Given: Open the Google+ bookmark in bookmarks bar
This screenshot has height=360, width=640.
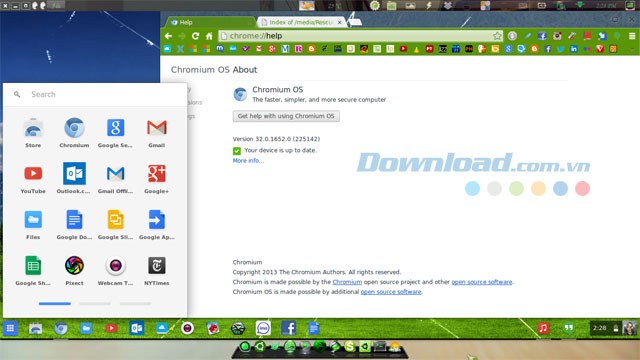Looking at the screenshot, I should click(272, 49).
